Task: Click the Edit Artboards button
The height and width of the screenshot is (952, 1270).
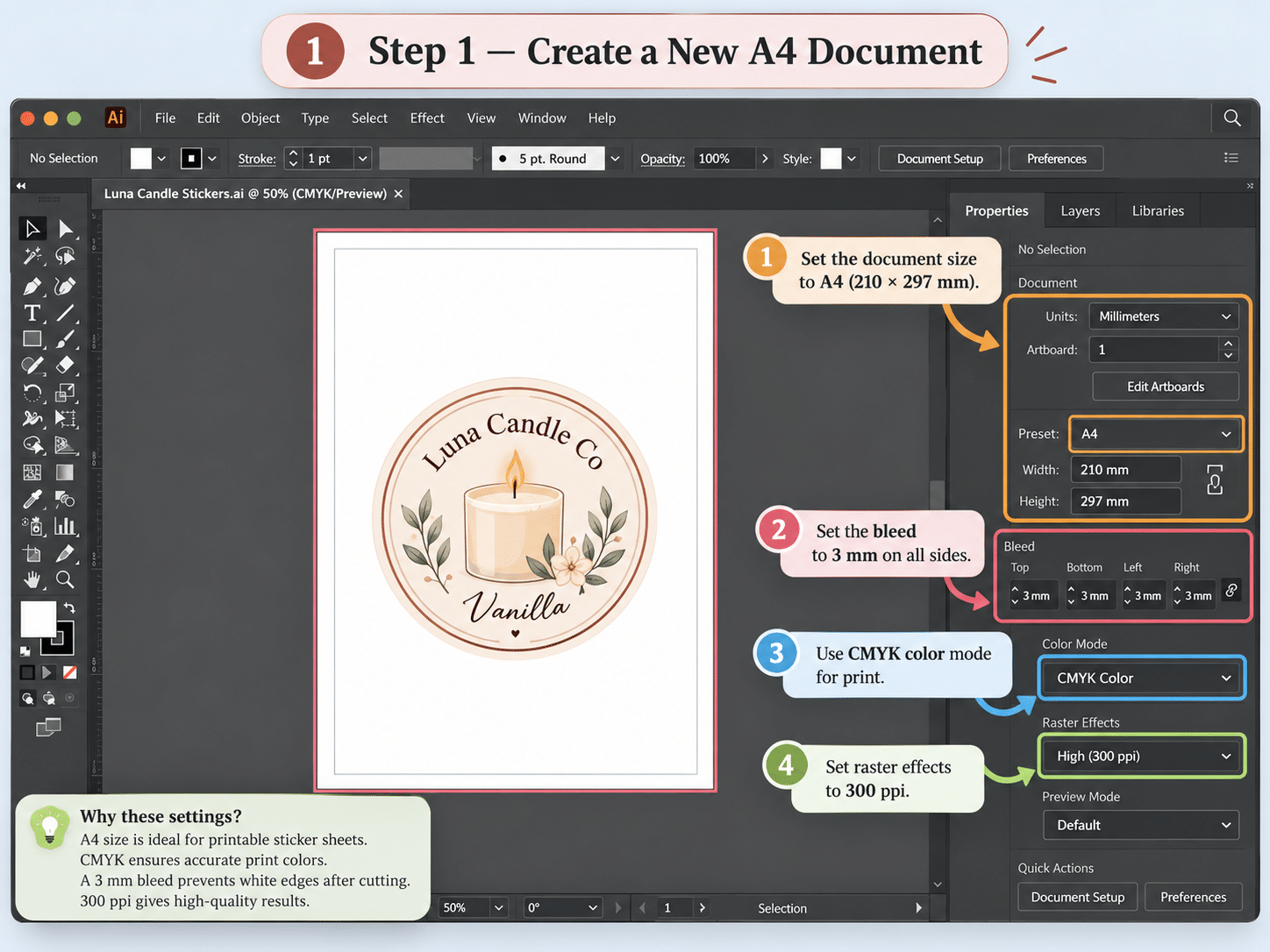Action: click(1166, 387)
